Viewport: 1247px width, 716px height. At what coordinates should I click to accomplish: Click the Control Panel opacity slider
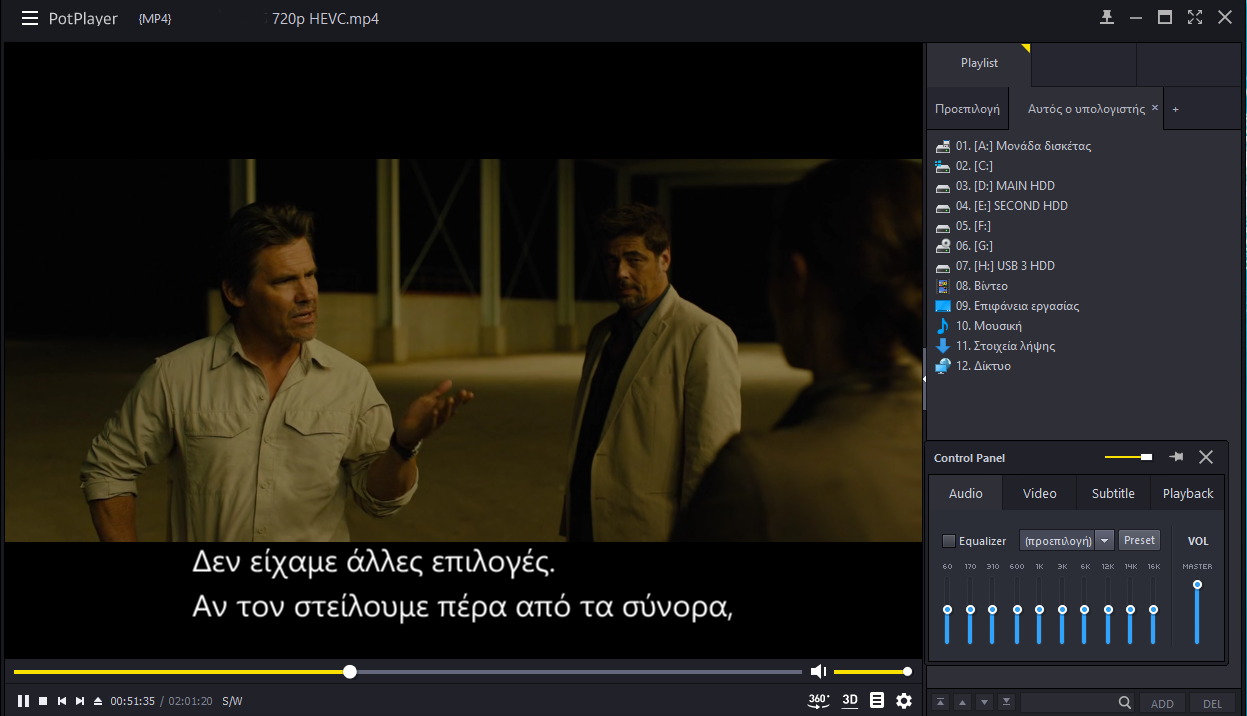coord(1128,457)
